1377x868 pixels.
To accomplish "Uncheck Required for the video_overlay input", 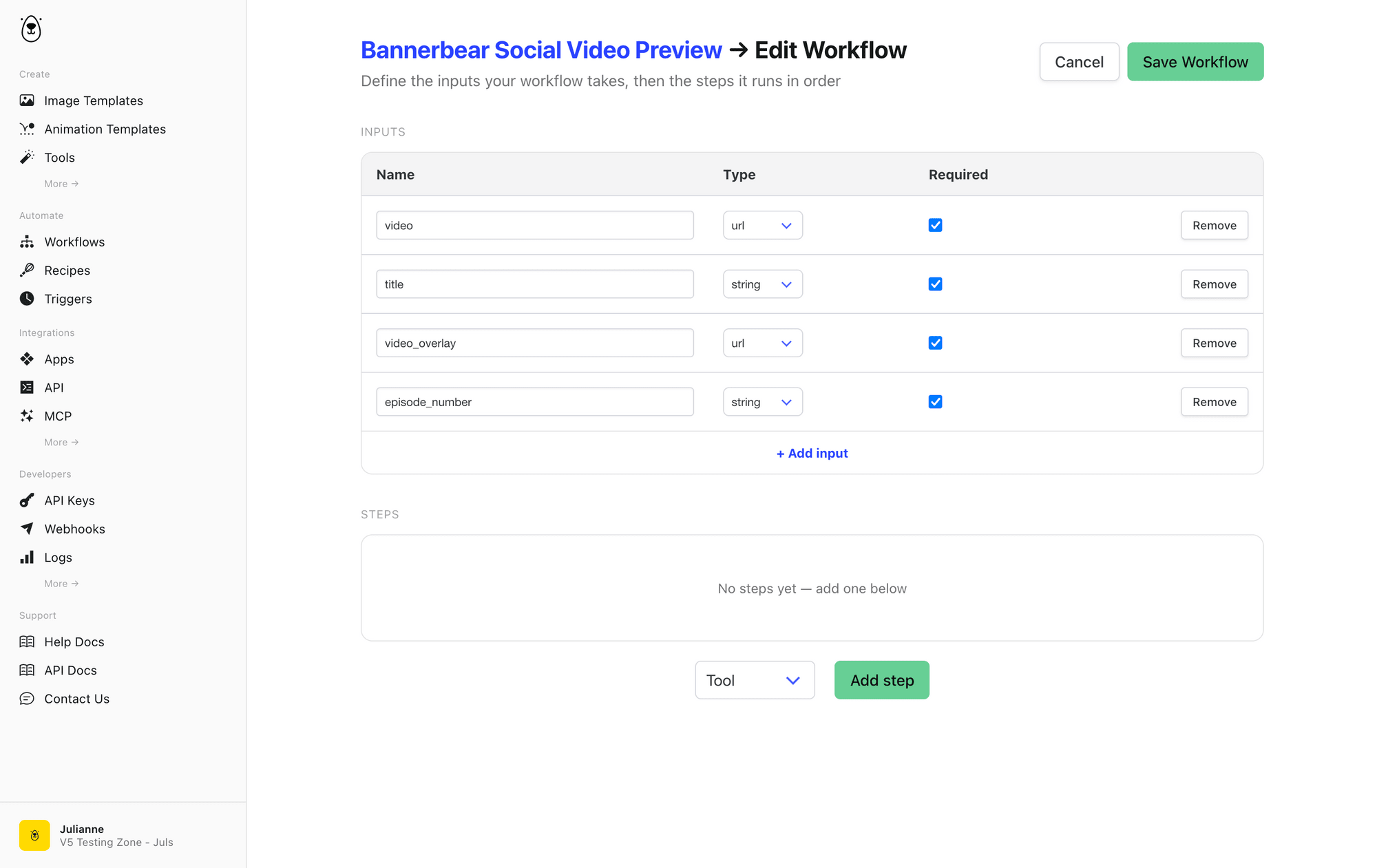I will coord(935,343).
